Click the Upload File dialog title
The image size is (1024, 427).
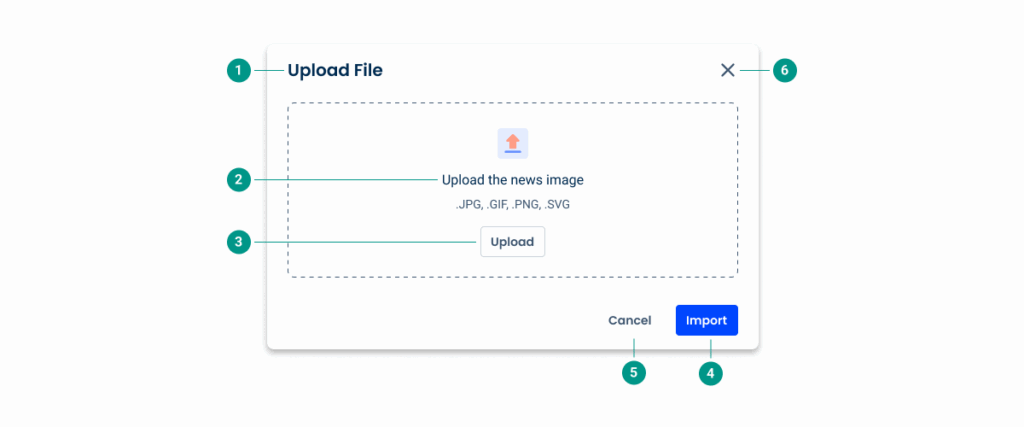[335, 70]
